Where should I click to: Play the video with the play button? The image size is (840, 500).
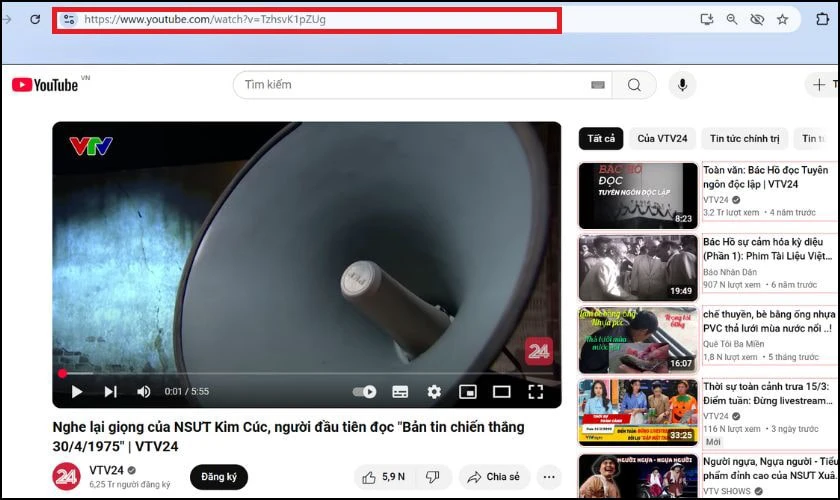pyautogui.click(x=77, y=392)
